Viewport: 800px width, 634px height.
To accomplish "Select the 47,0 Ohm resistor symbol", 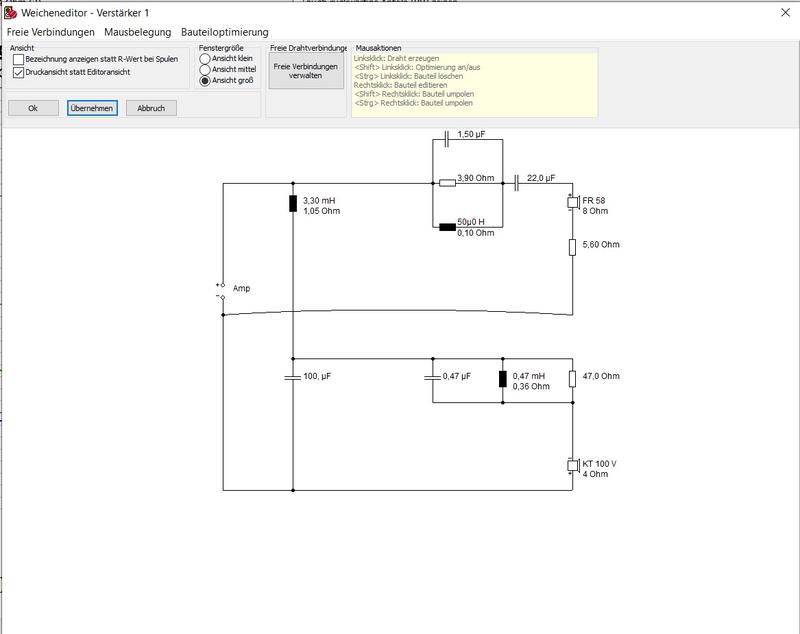I will coord(572,379).
